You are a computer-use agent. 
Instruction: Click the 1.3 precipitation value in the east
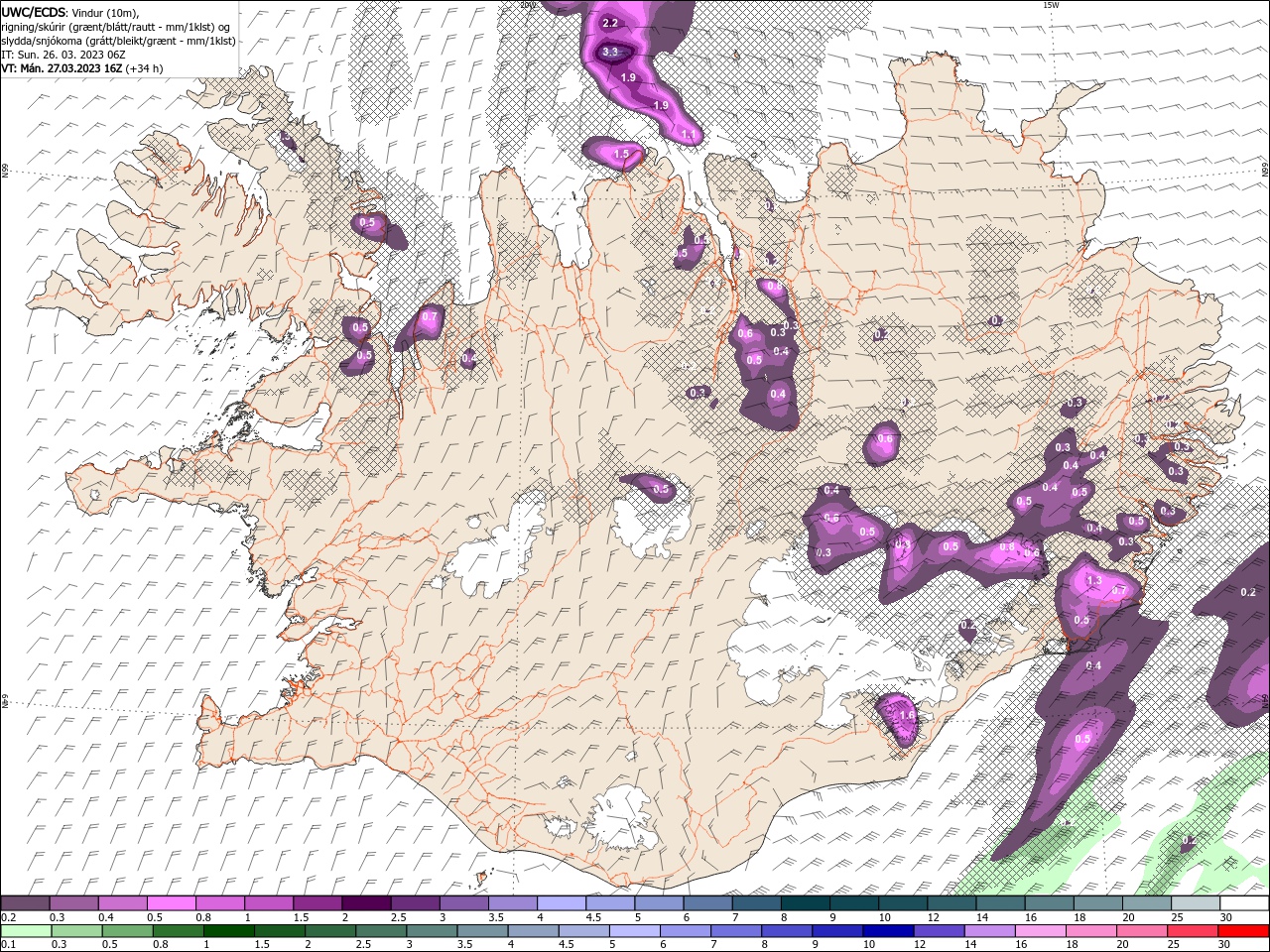tap(1094, 581)
